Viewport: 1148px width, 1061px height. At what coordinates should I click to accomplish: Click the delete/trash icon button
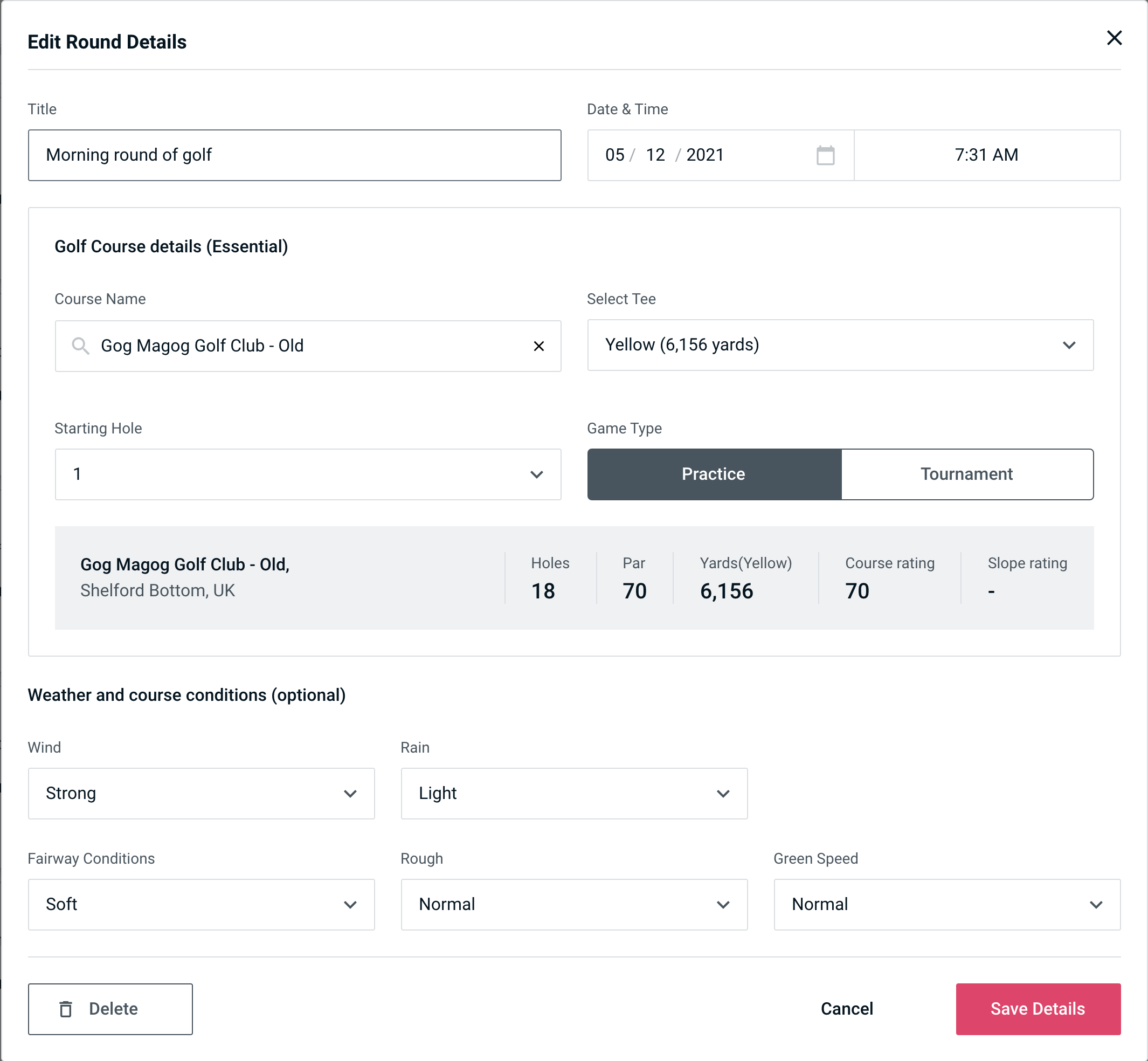[67, 1008]
